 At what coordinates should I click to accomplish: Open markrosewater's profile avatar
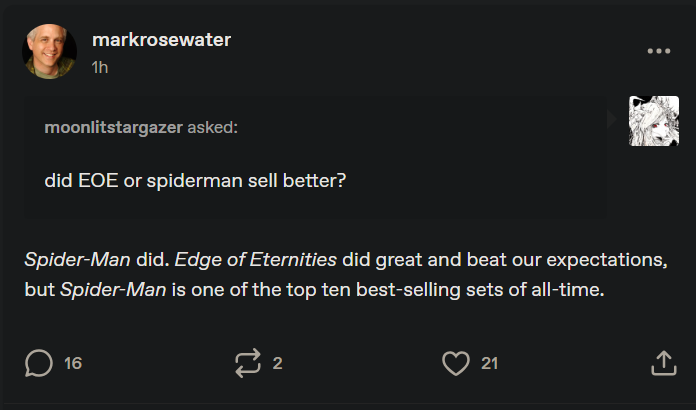49,51
